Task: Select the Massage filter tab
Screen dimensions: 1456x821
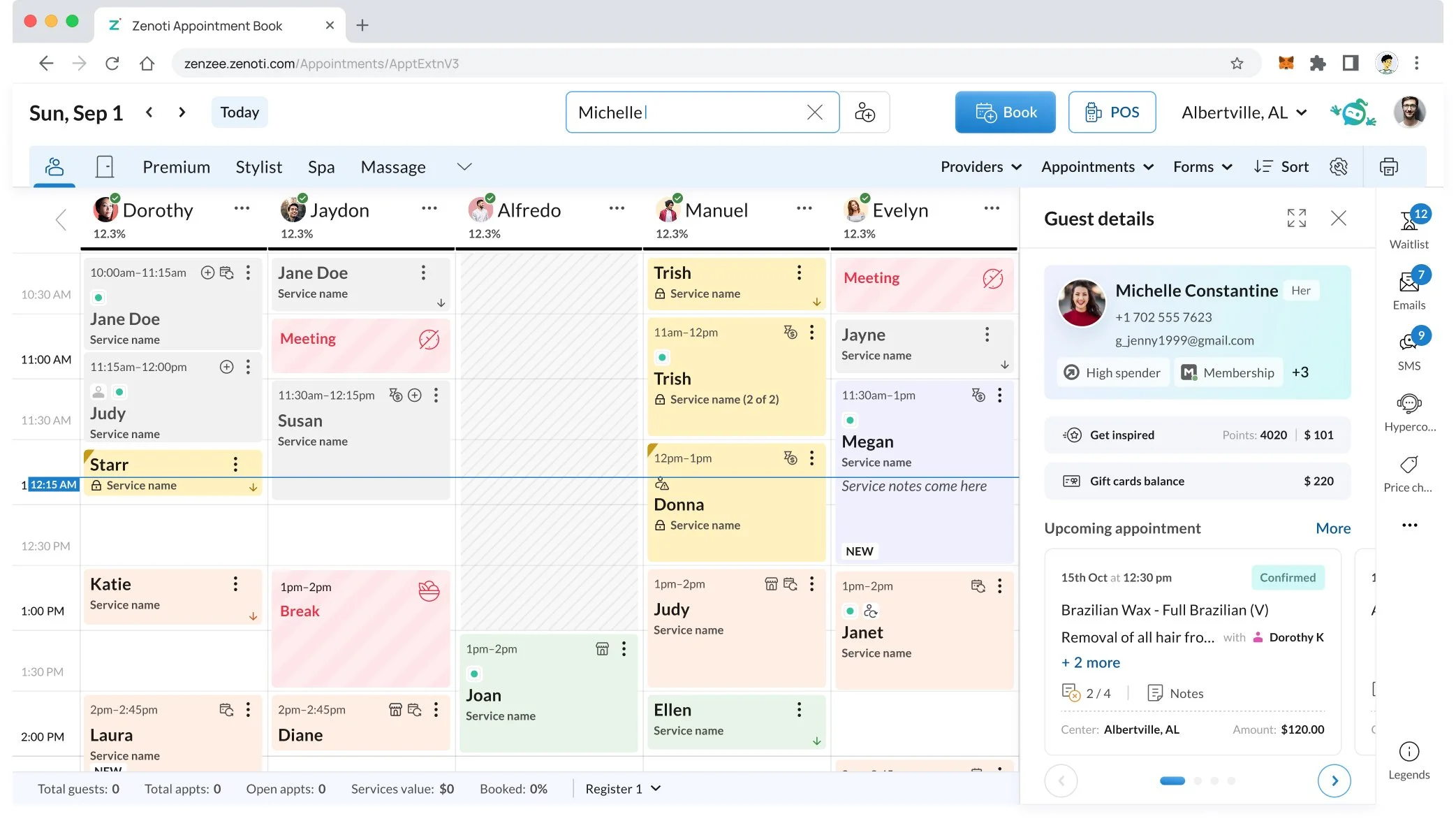Action: point(392,167)
